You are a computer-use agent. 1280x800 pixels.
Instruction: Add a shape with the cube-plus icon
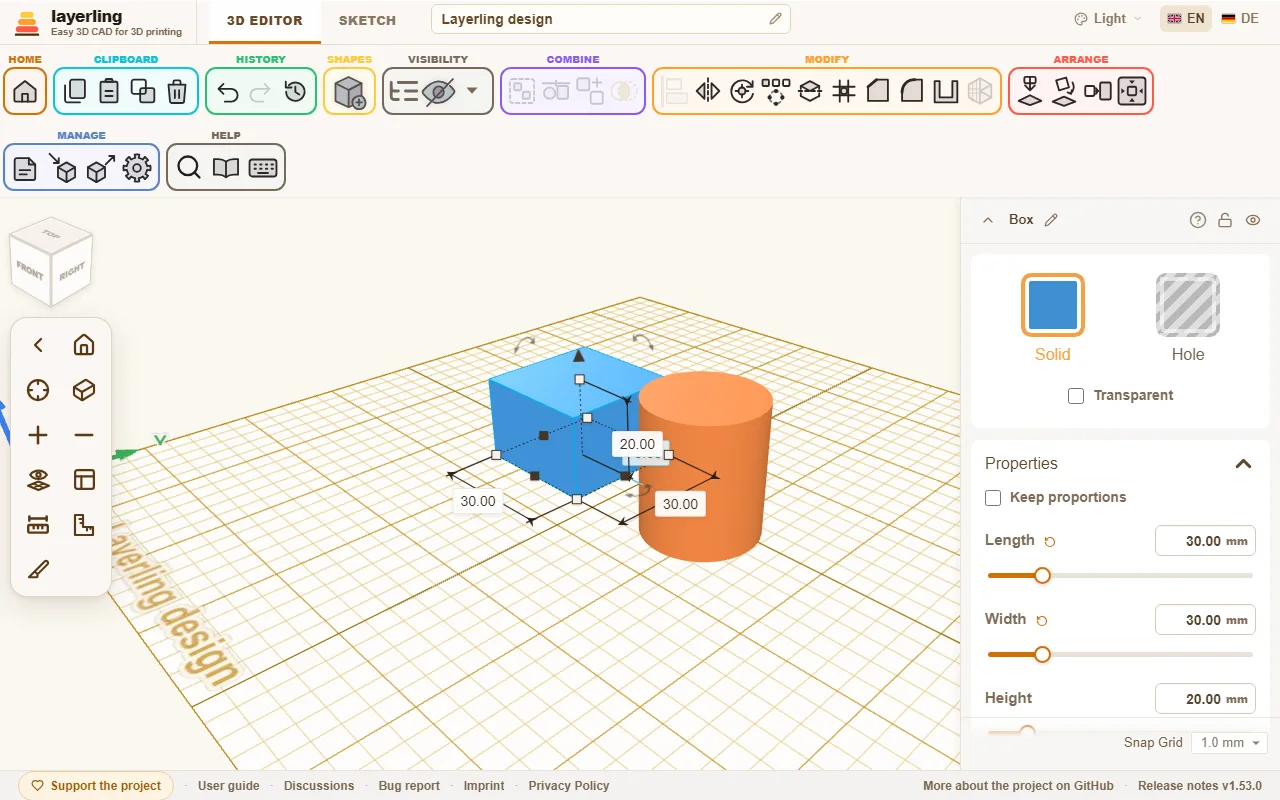(x=349, y=92)
